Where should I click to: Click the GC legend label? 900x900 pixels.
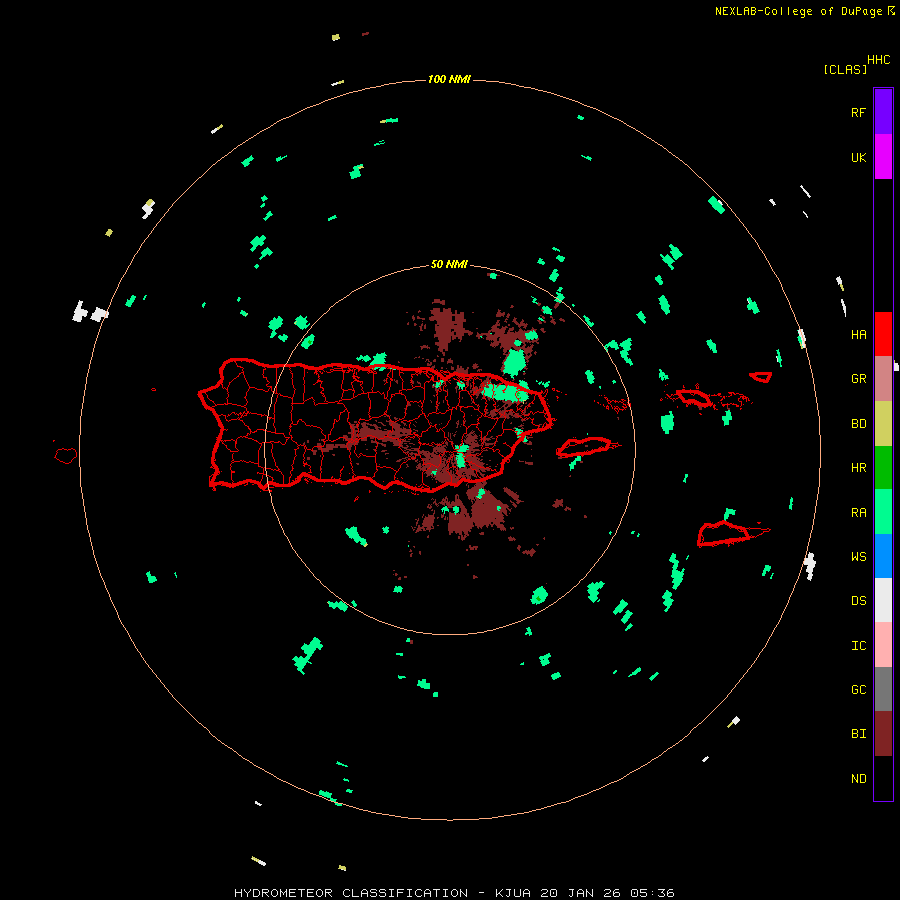click(858, 690)
